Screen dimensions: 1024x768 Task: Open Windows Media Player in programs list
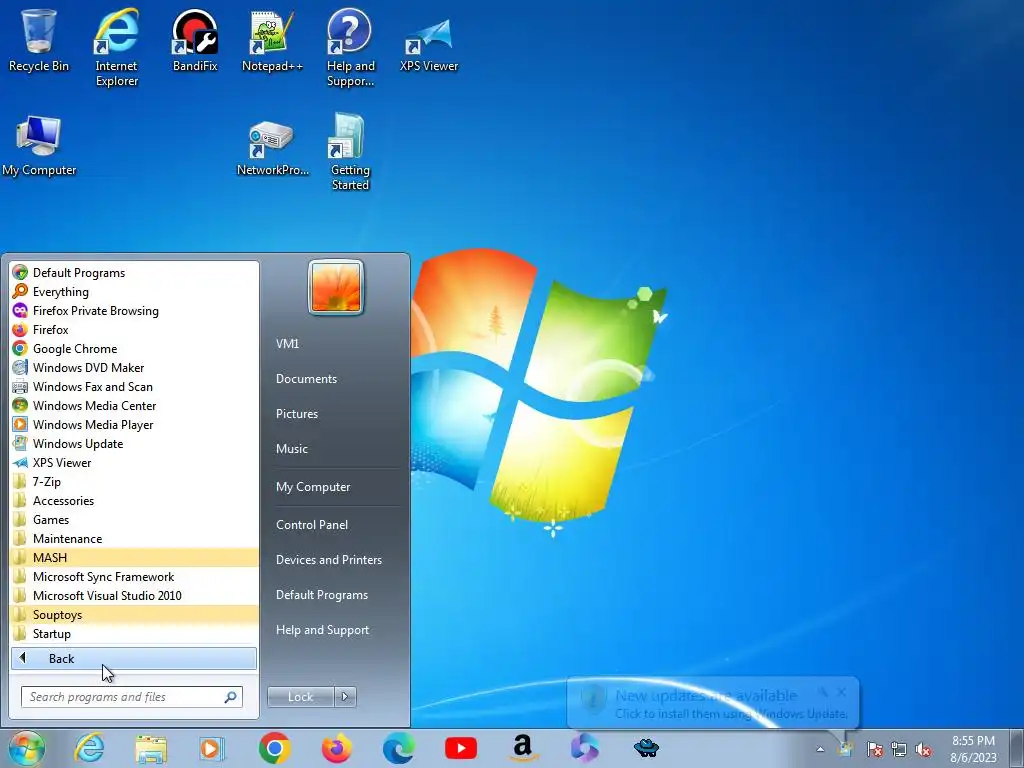coord(135,424)
